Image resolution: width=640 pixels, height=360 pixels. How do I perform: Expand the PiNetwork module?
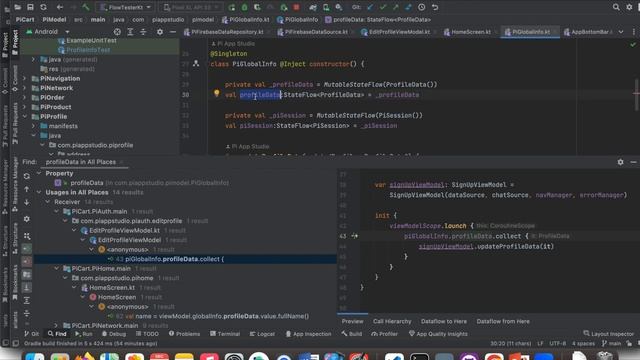click(24, 88)
